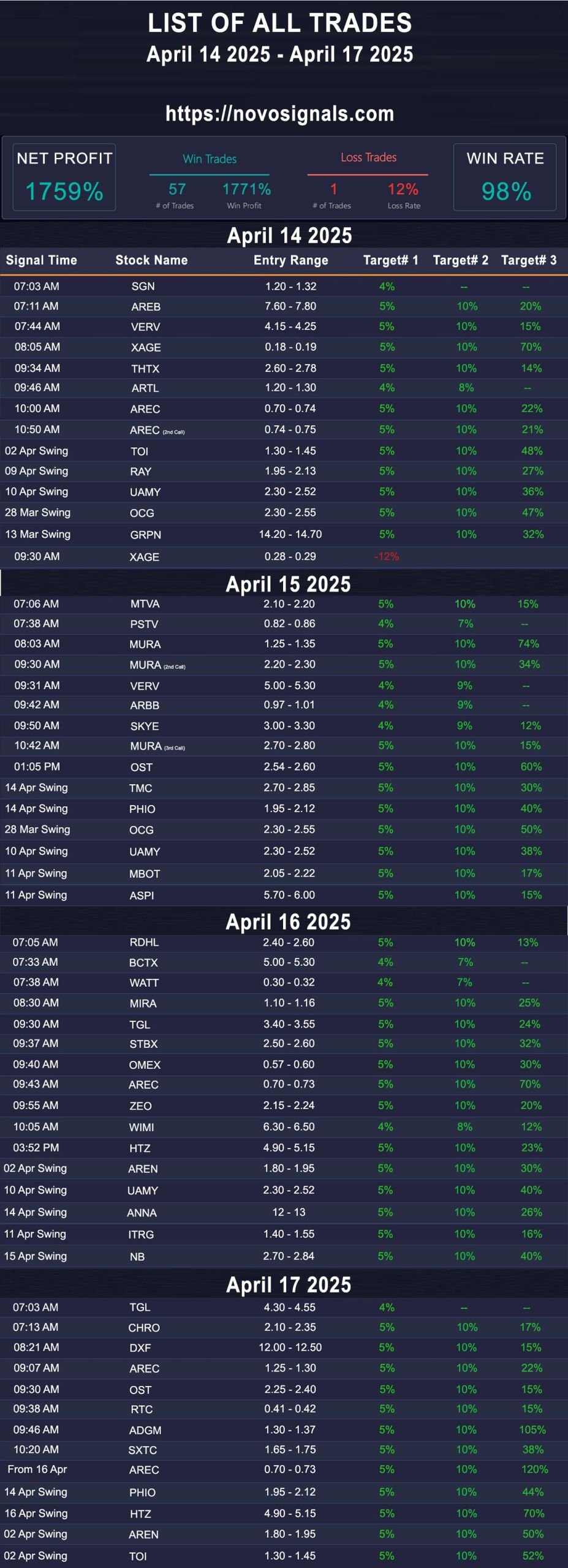The image size is (568, 1568).
Task: Click the Signal Time column header
Action: (42, 260)
